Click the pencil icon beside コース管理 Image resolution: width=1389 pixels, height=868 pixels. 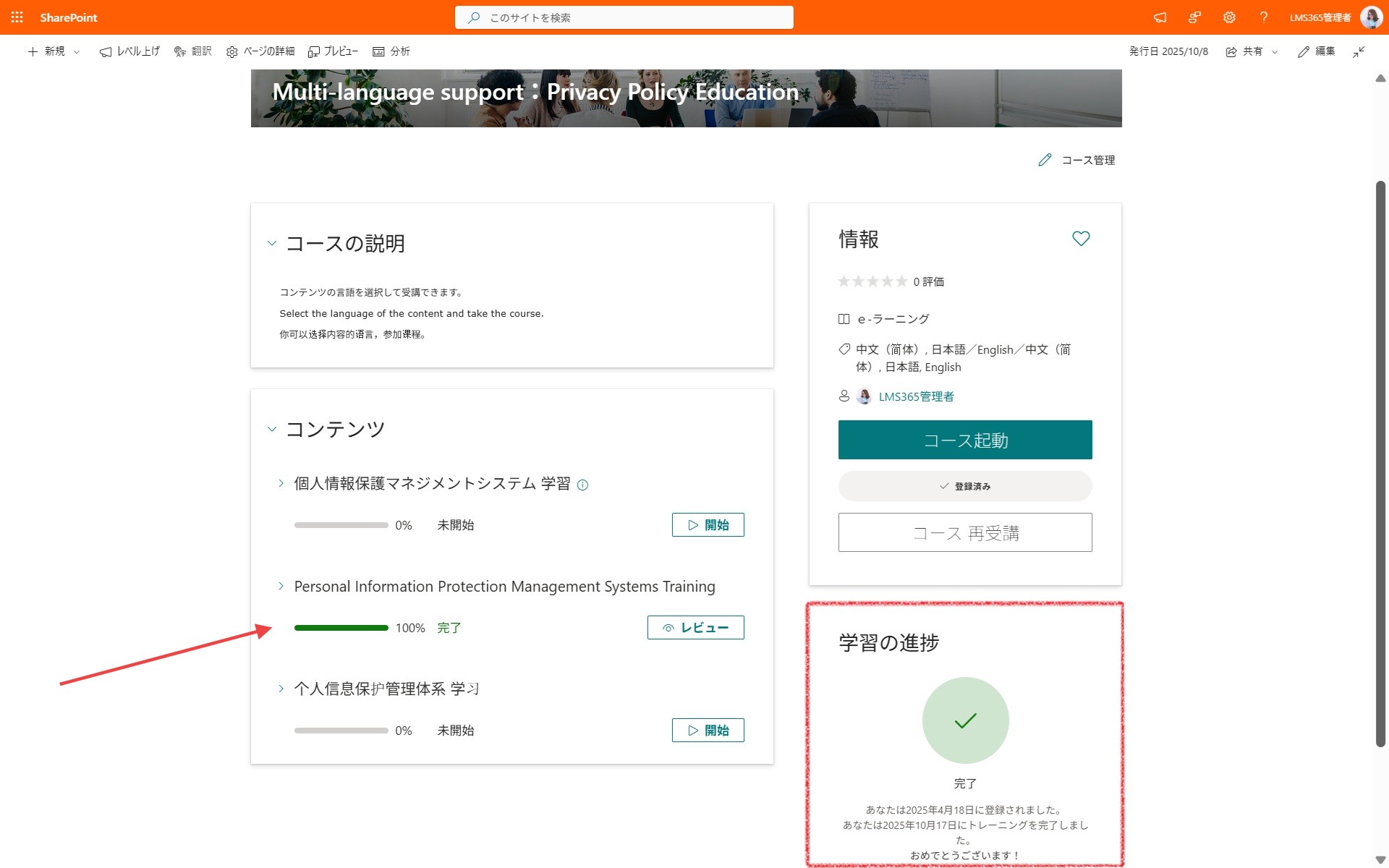[1045, 160]
